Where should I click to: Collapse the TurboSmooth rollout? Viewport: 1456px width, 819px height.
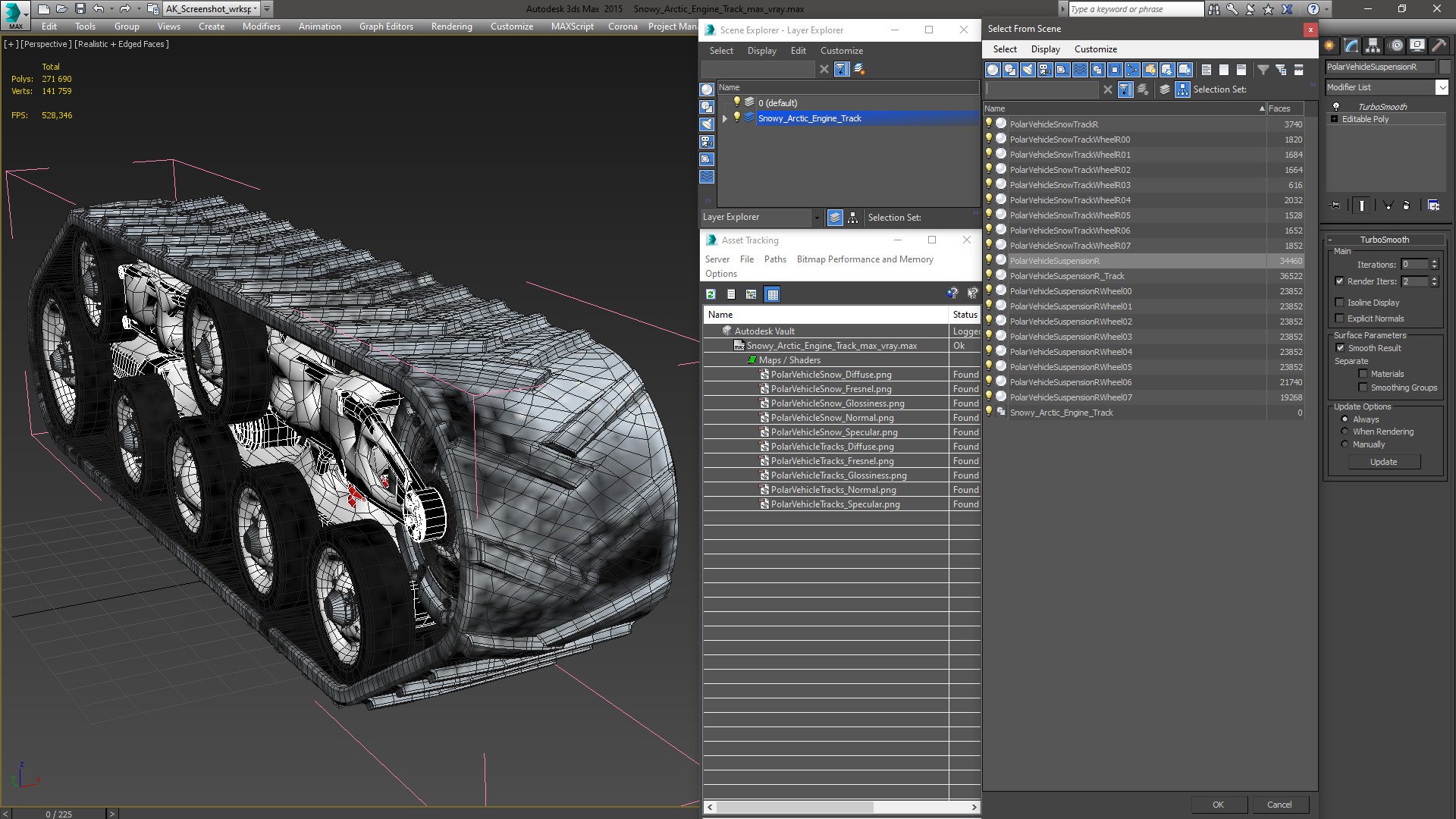pyautogui.click(x=1331, y=240)
